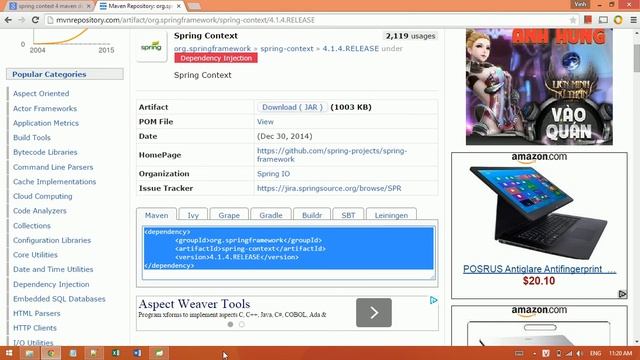This screenshot has height=360, width=640.
Task: Open Cache Implementations category
Action: click(54, 182)
